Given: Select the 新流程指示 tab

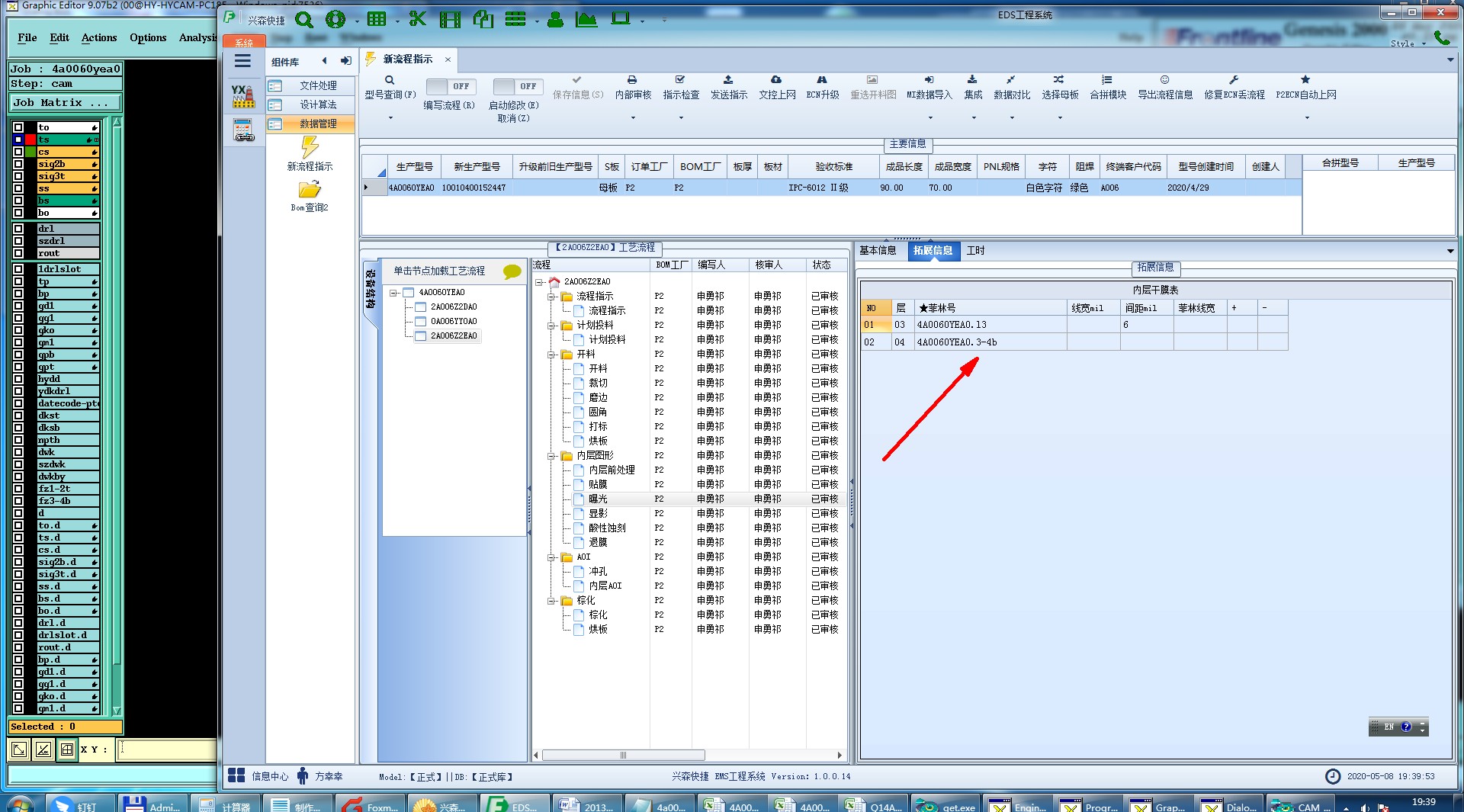Looking at the screenshot, I should [407, 59].
